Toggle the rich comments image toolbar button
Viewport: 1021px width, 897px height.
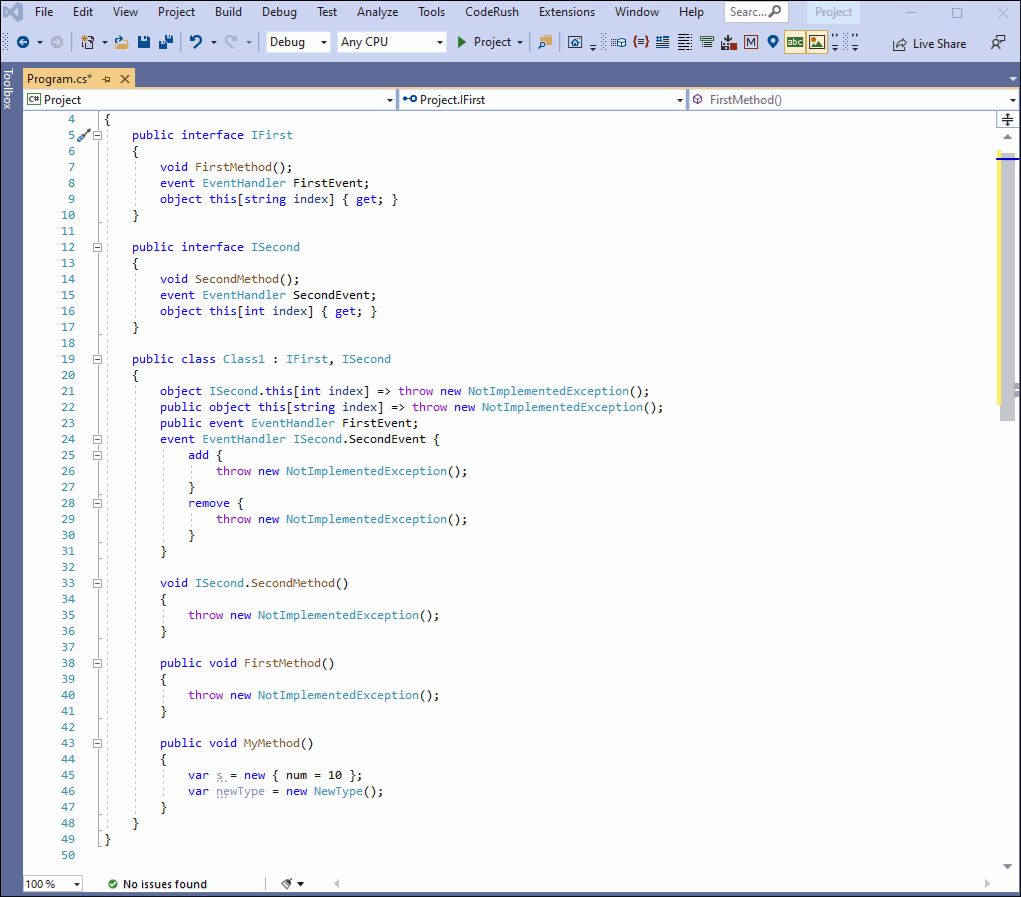(x=815, y=42)
